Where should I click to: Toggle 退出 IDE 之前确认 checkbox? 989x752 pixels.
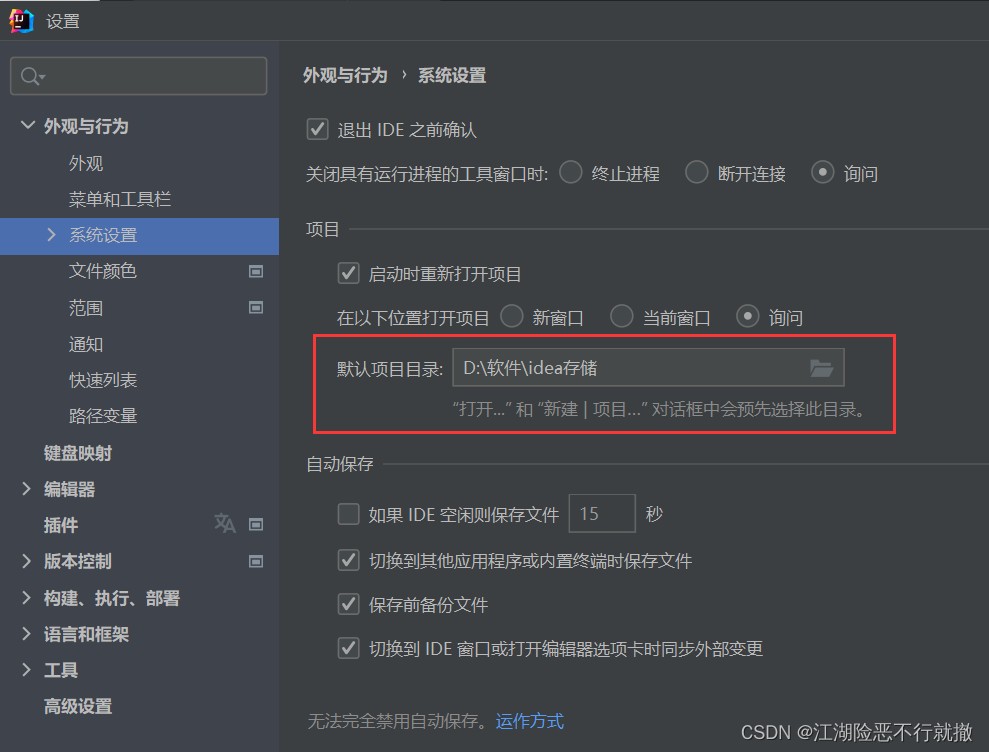[317, 129]
